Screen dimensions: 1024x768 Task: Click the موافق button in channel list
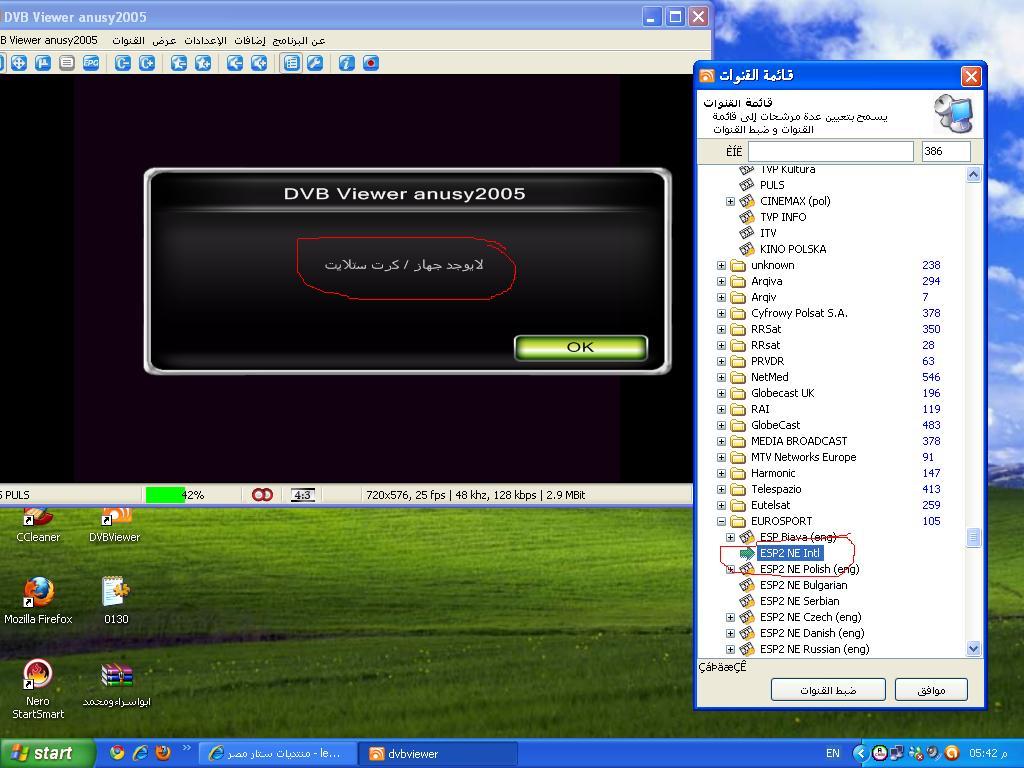tap(931, 690)
